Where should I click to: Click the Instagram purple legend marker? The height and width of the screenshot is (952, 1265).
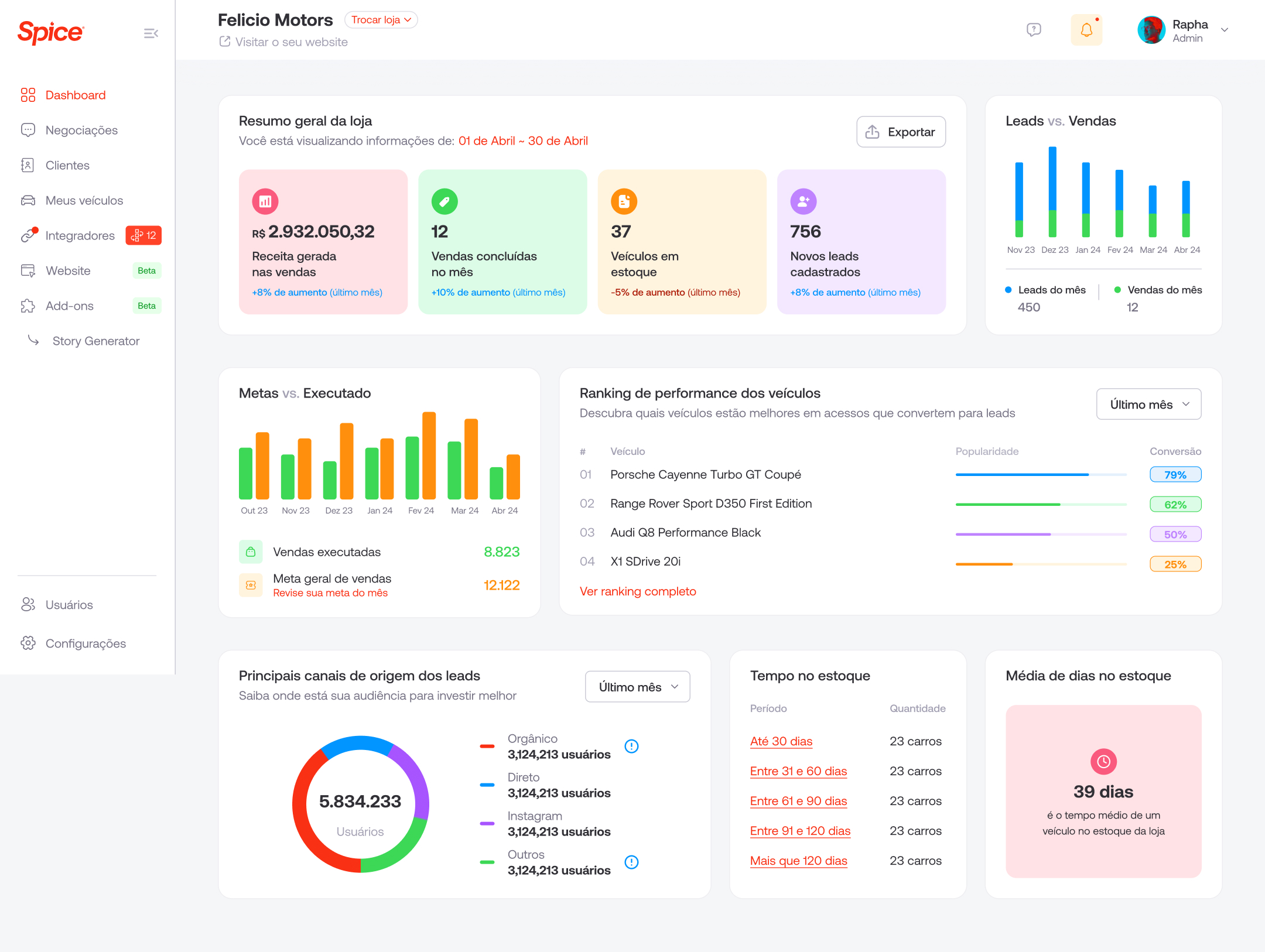pos(487,824)
